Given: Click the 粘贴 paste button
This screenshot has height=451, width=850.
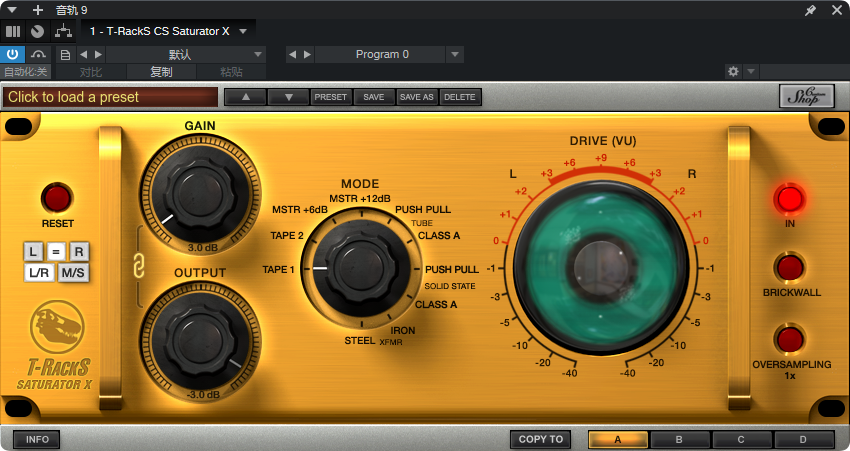Looking at the screenshot, I should point(231,72).
